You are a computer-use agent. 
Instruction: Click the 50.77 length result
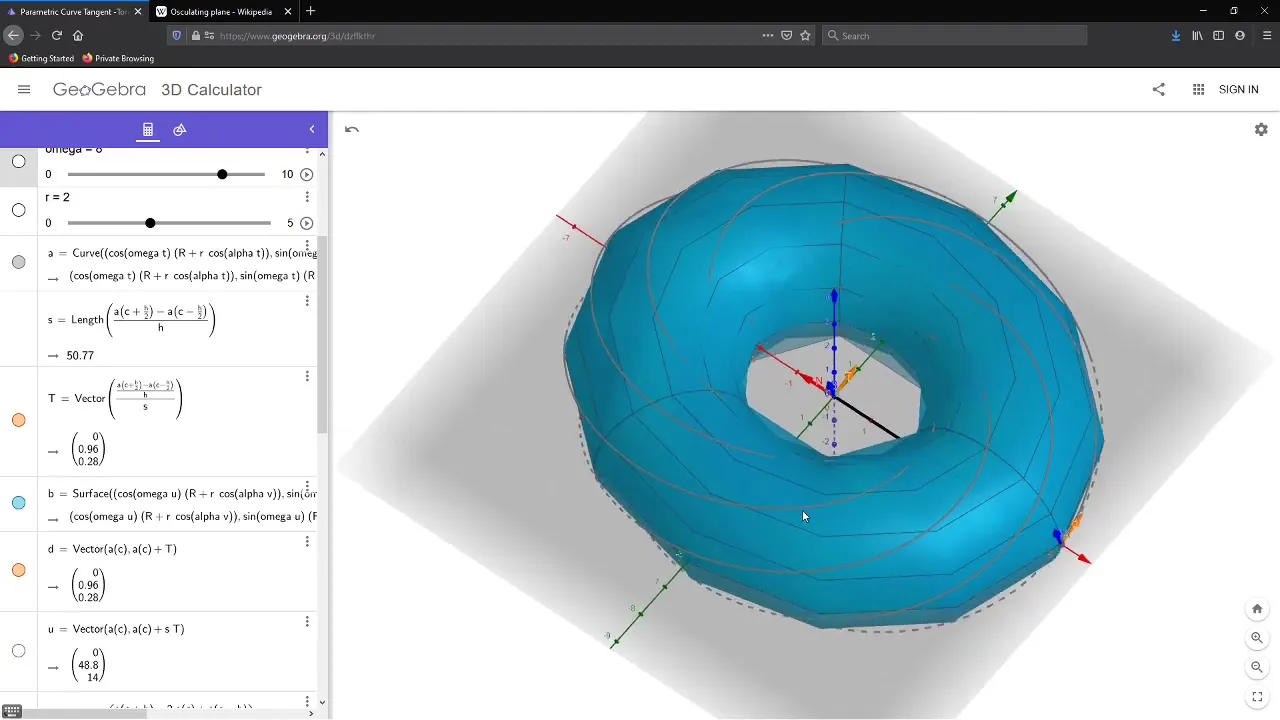80,355
